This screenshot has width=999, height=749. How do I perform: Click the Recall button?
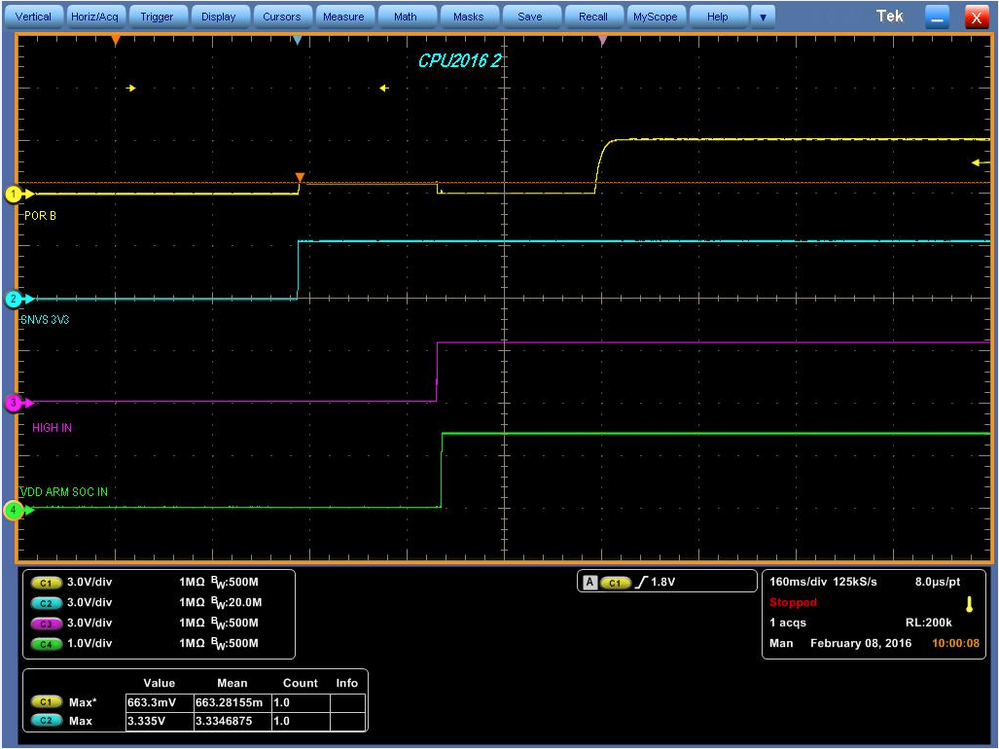593,17
